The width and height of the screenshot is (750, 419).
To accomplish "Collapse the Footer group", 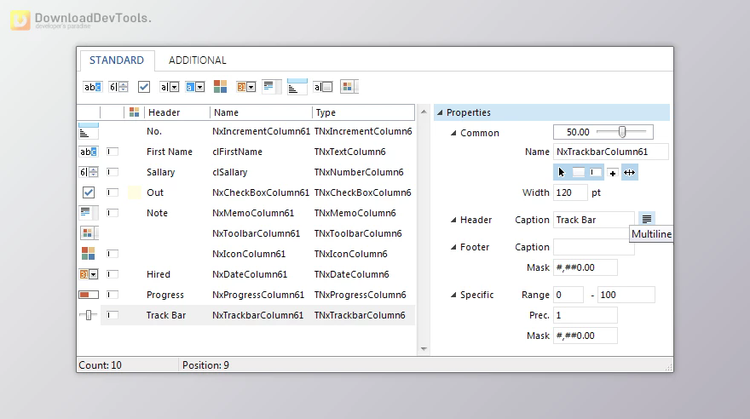I will point(453,247).
